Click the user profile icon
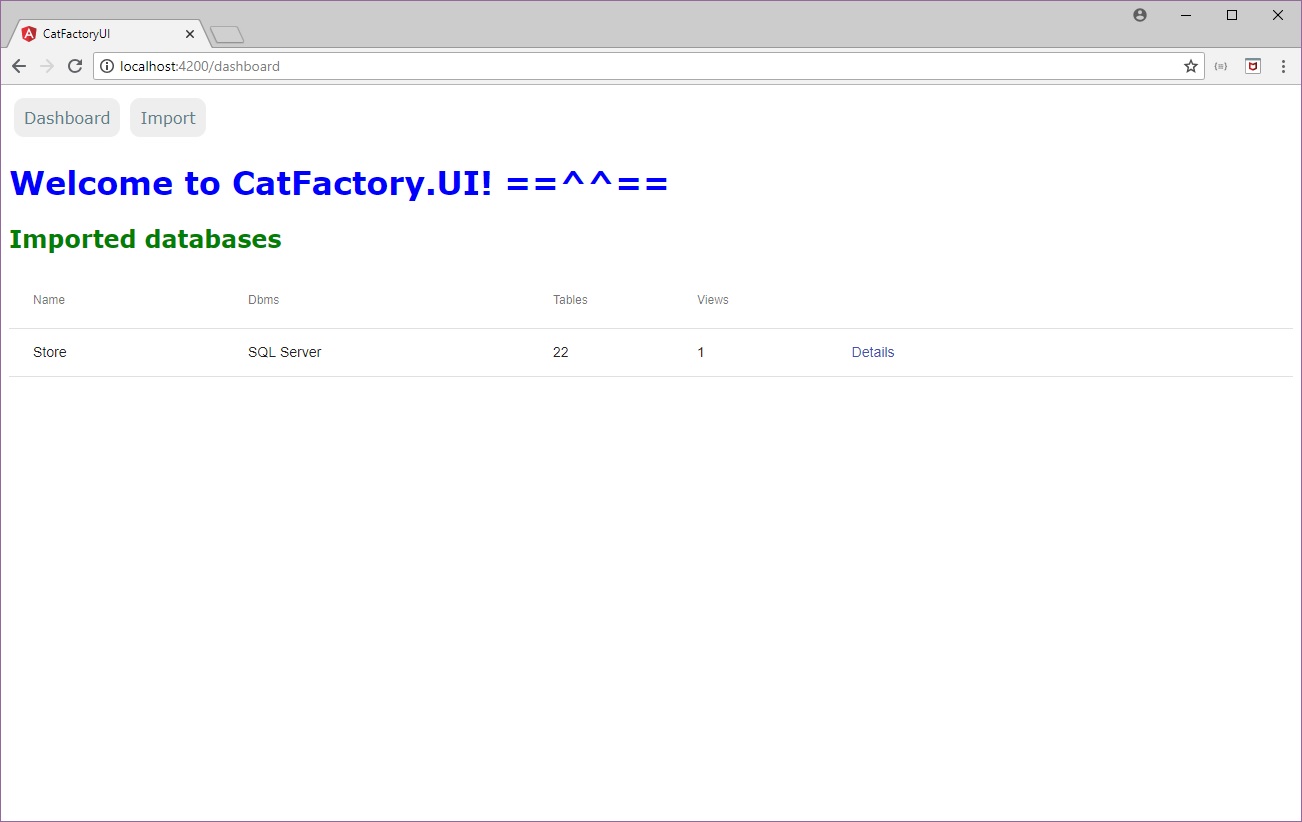This screenshot has width=1302, height=822. click(1140, 15)
